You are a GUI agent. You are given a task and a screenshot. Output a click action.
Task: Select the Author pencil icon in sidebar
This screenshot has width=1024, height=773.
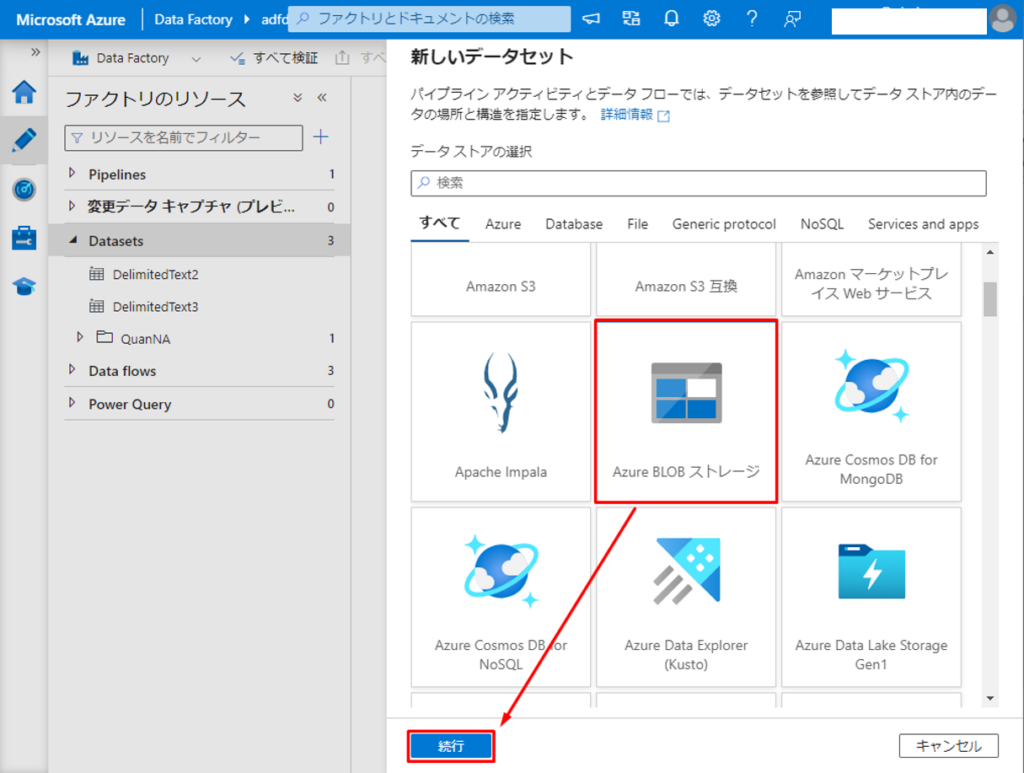point(24,141)
